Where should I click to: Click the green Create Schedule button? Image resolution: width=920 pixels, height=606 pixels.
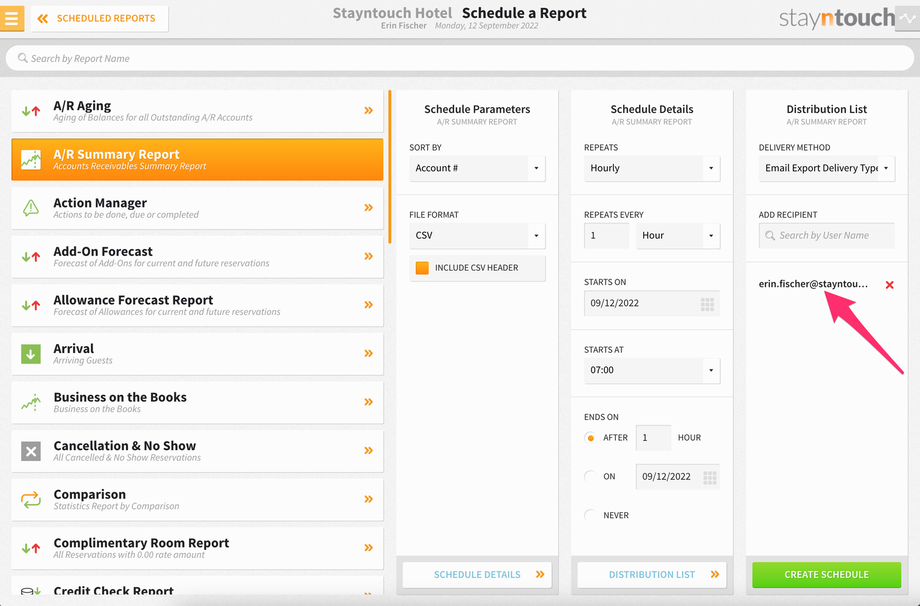point(826,575)
